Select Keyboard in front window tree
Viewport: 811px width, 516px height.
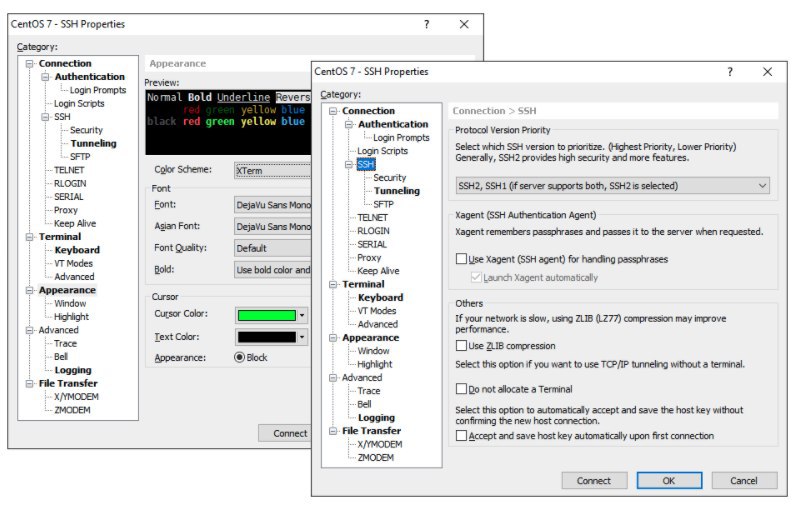(380, 298)
